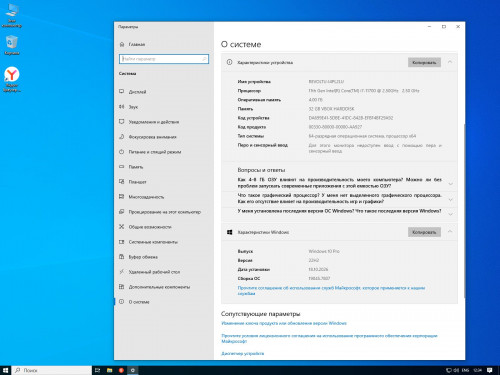Expand the графический процессор question chevron
The width and height of the screenshot is (500, 375).
(451, 199)
